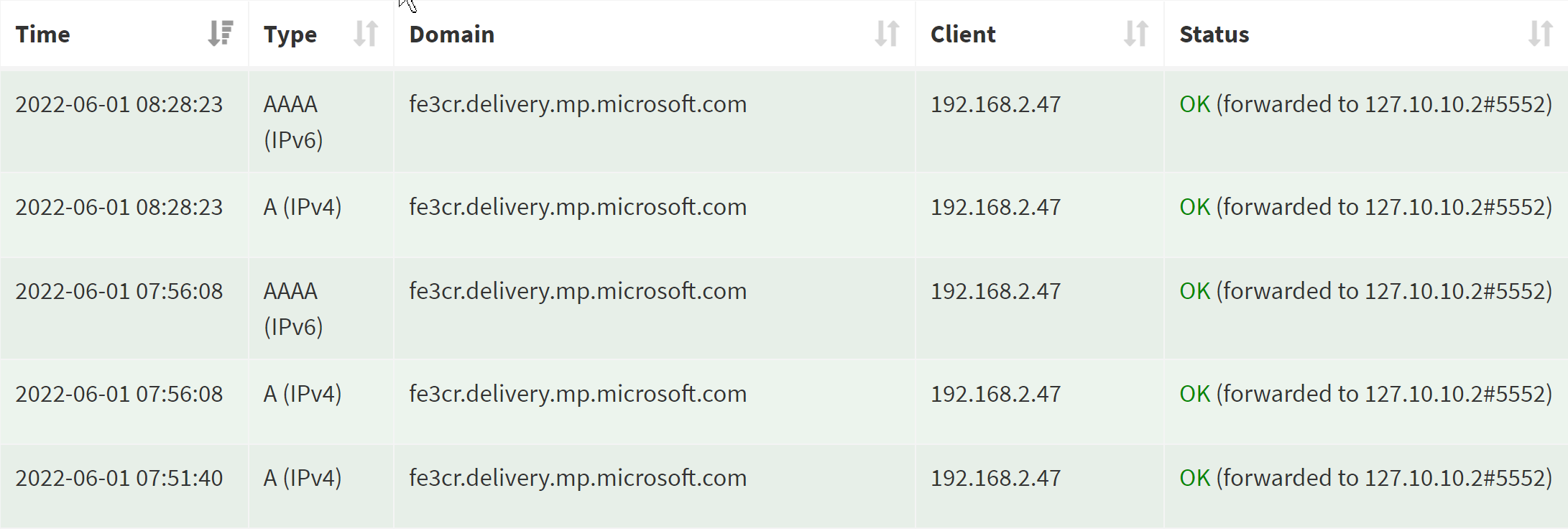Click the Time column sort icon

point(221,34)
